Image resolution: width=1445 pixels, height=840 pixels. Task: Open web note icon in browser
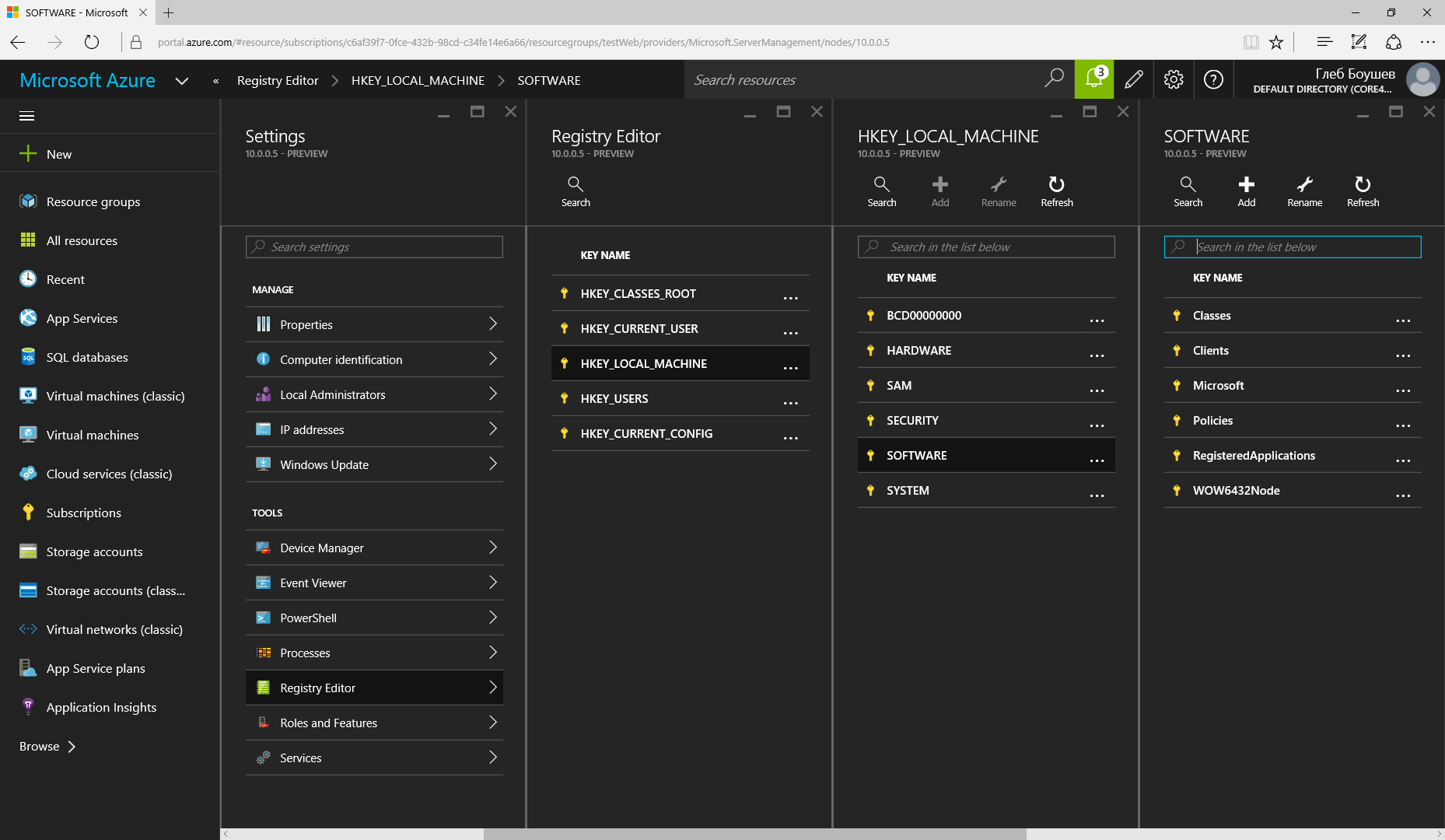click(x=1359, y=42)
